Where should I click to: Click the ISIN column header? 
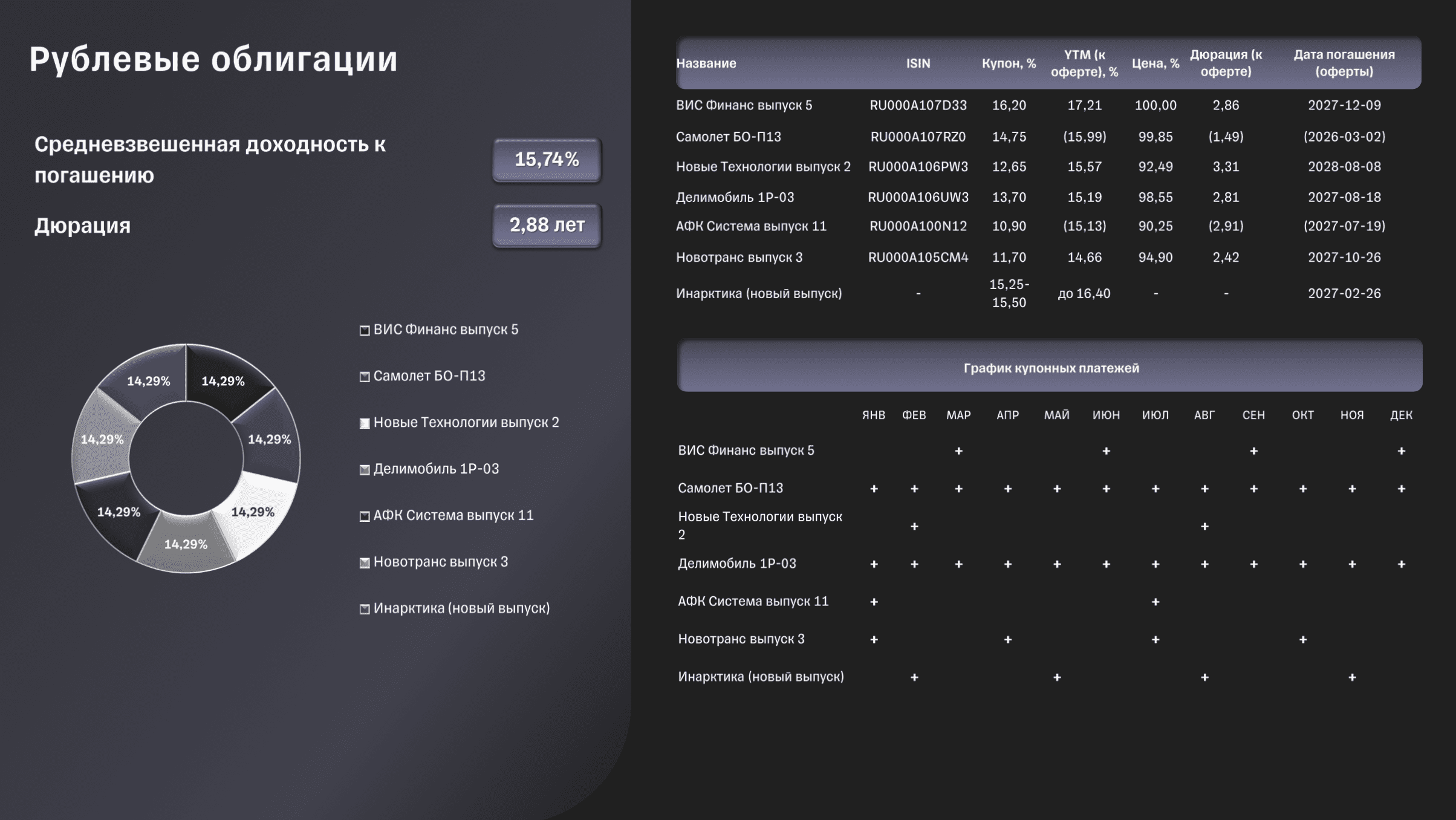918,63
